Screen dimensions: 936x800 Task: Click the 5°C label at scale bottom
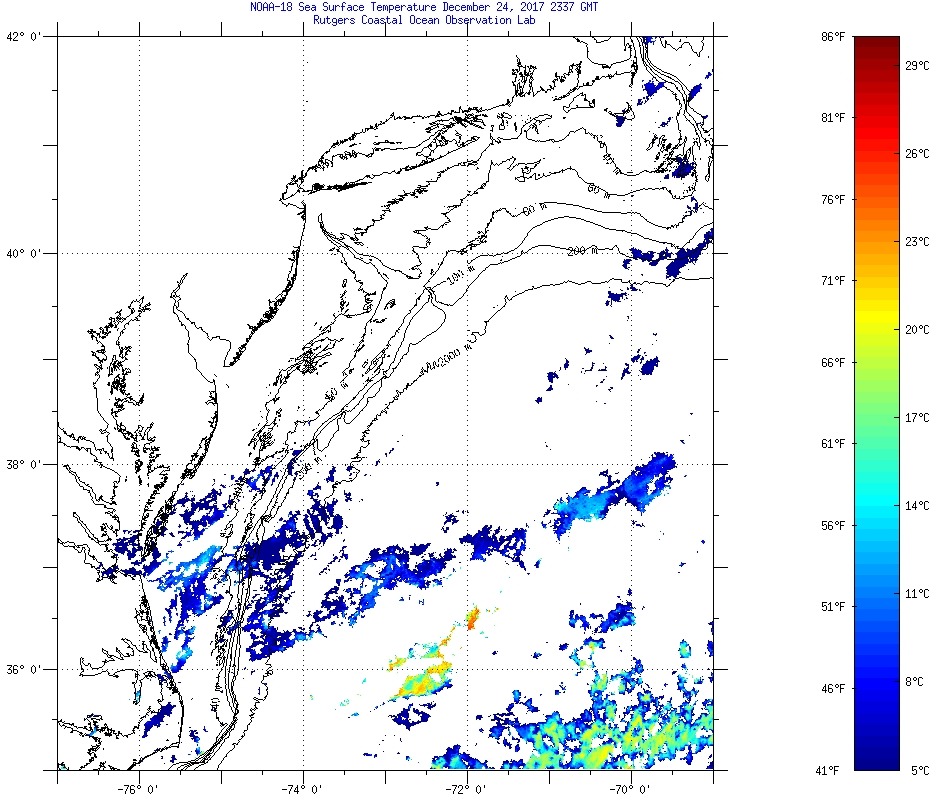tap(921, 770)
